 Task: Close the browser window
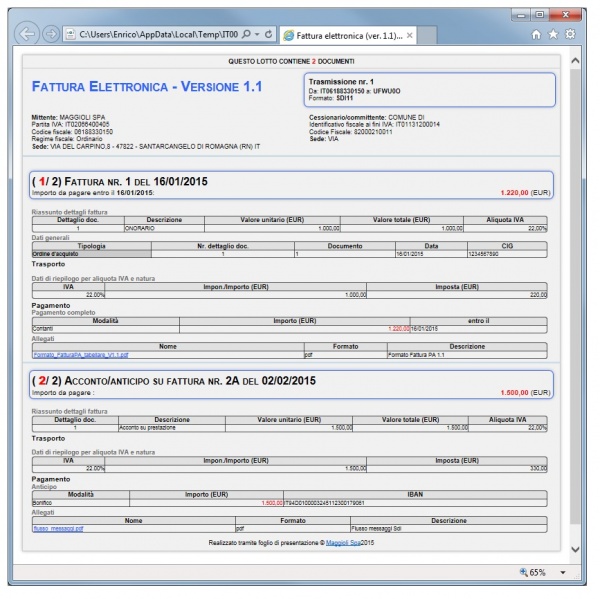(565, 15)
